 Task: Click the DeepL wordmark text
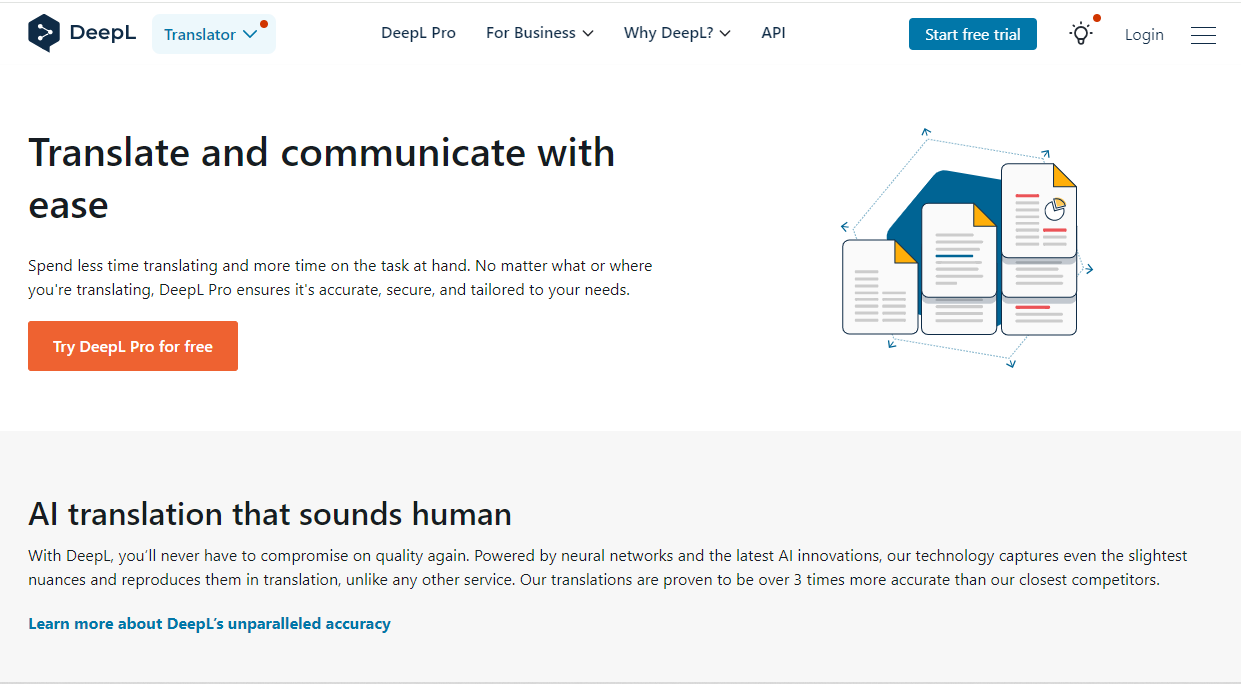103,33
